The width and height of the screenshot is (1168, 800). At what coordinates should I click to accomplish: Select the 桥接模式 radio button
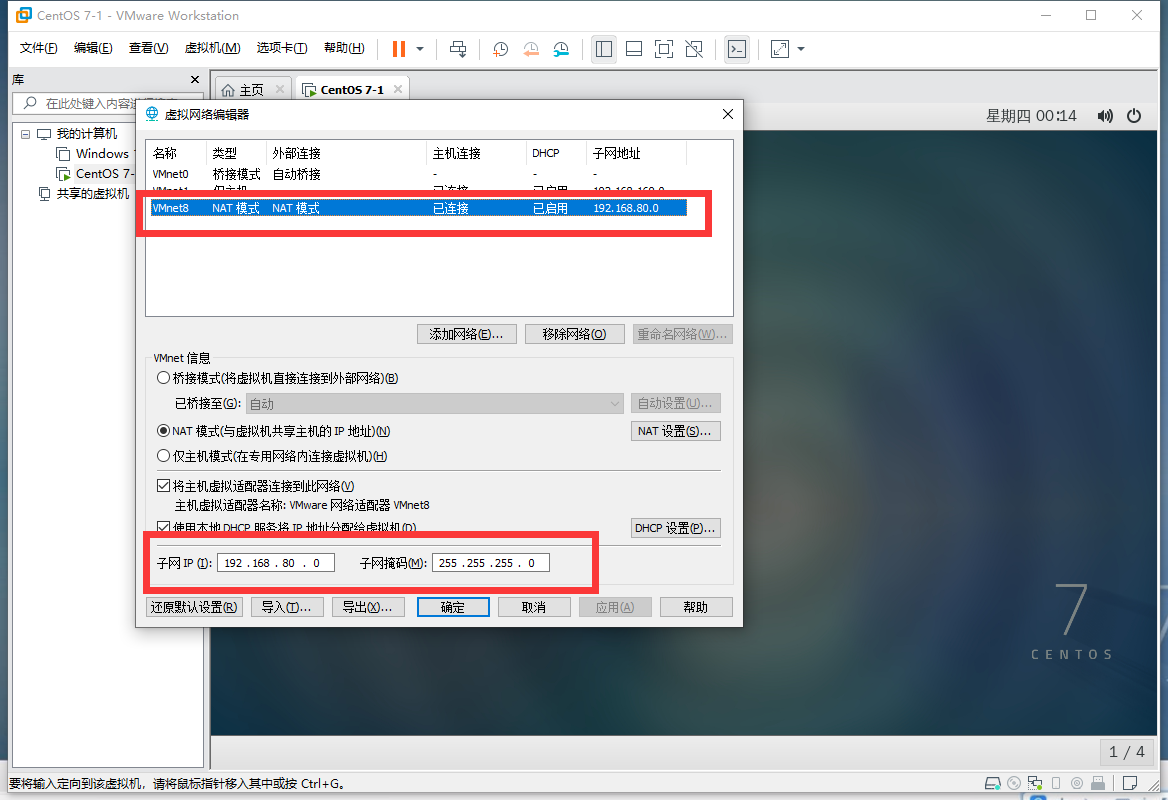tap(163, 378)
